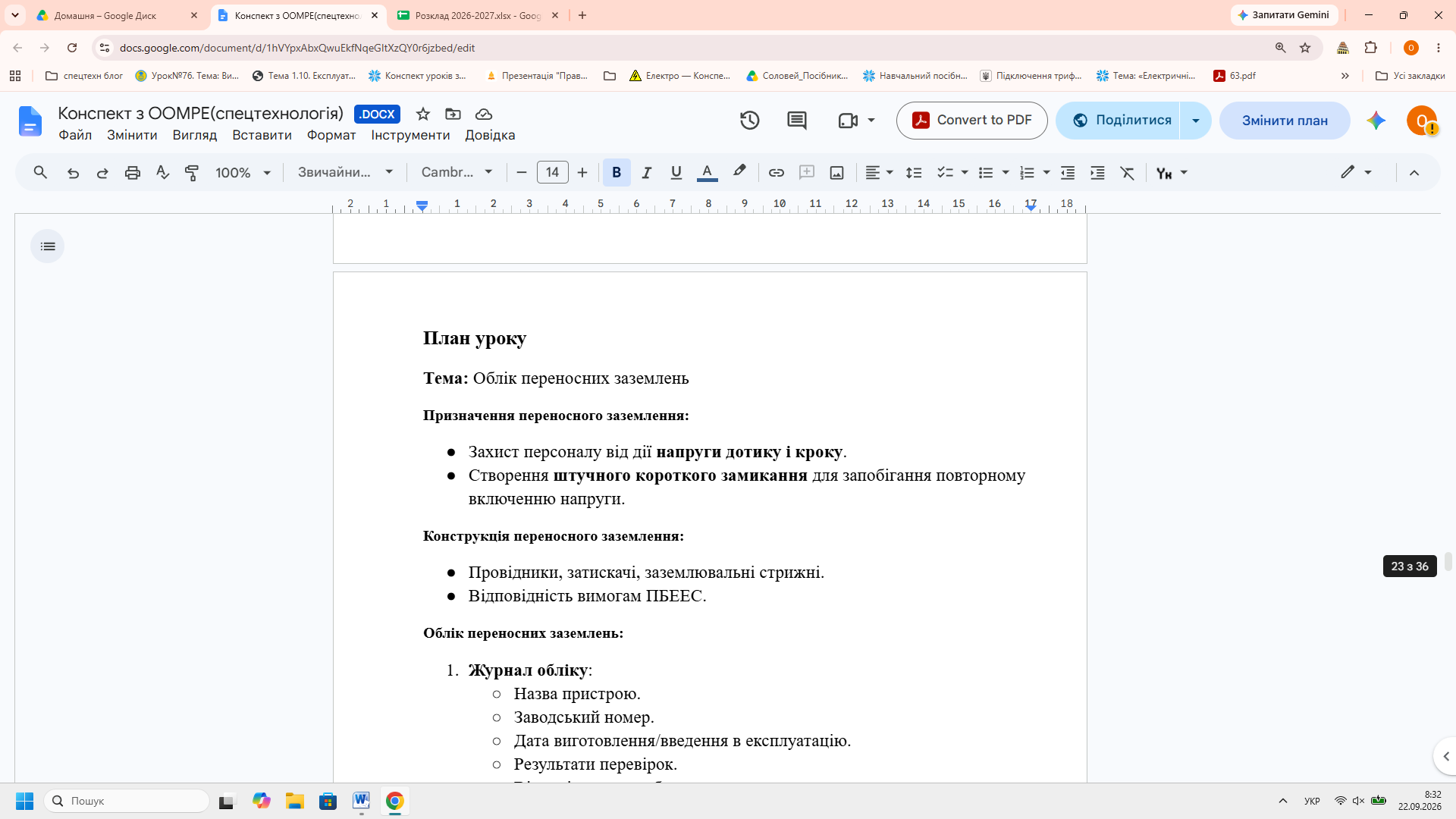
Task: Open the Формат menu
Action: click(331, 135)
